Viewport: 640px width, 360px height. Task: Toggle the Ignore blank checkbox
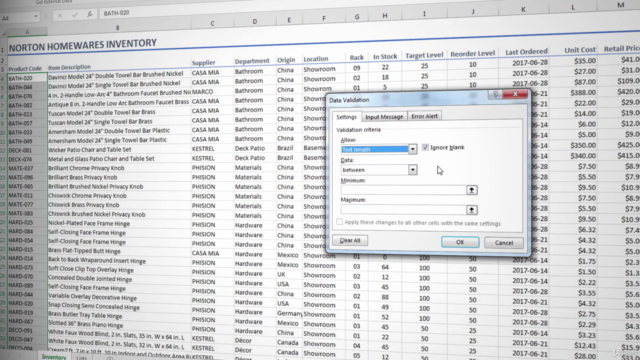point(425,147)
